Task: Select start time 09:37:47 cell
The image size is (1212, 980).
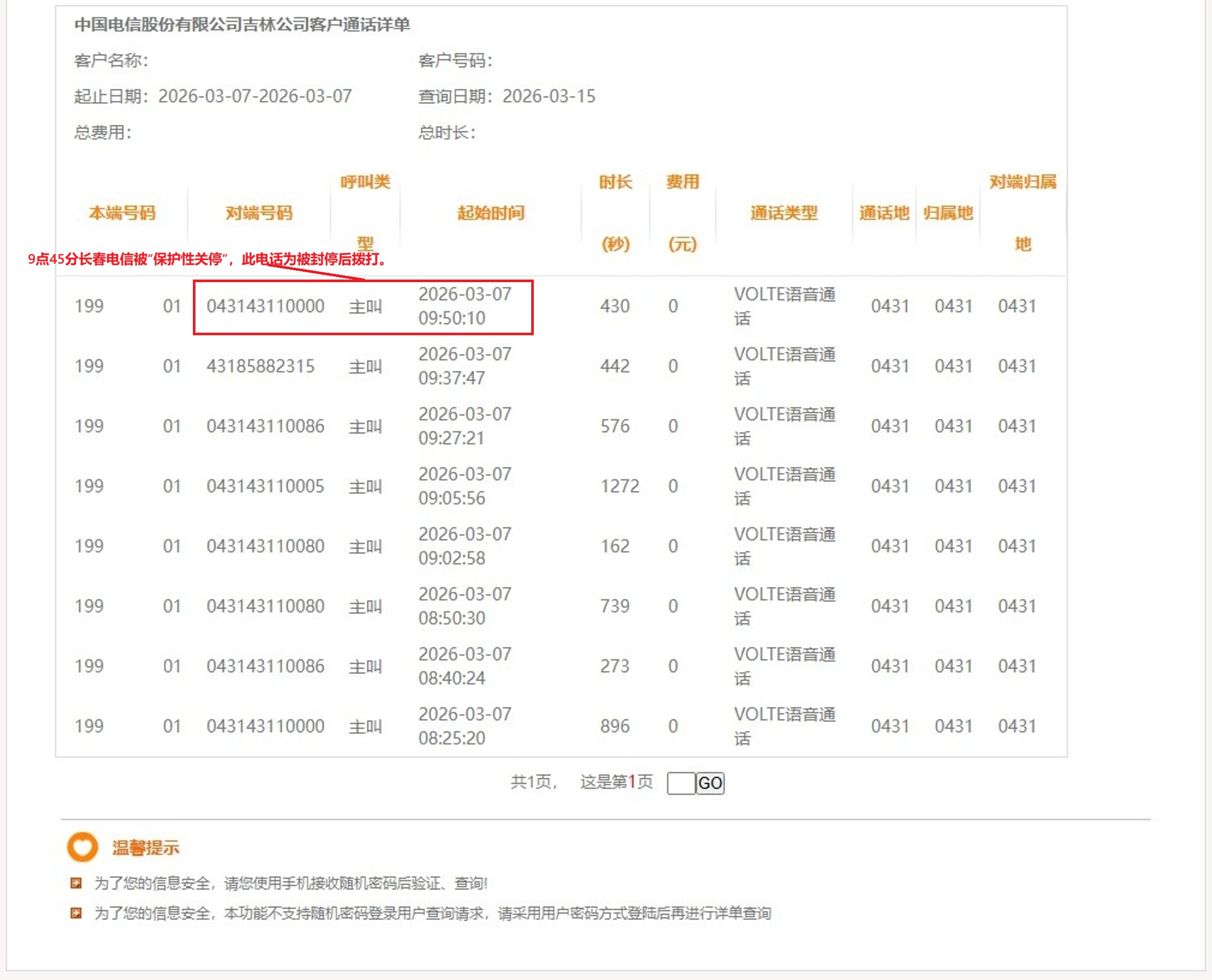Action: coord(465,366)
